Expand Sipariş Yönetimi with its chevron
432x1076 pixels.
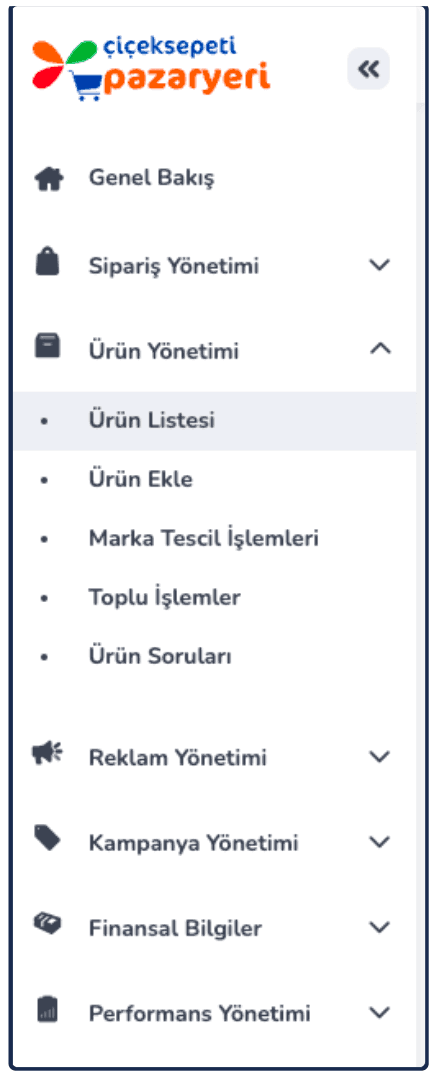click(379, 265)
